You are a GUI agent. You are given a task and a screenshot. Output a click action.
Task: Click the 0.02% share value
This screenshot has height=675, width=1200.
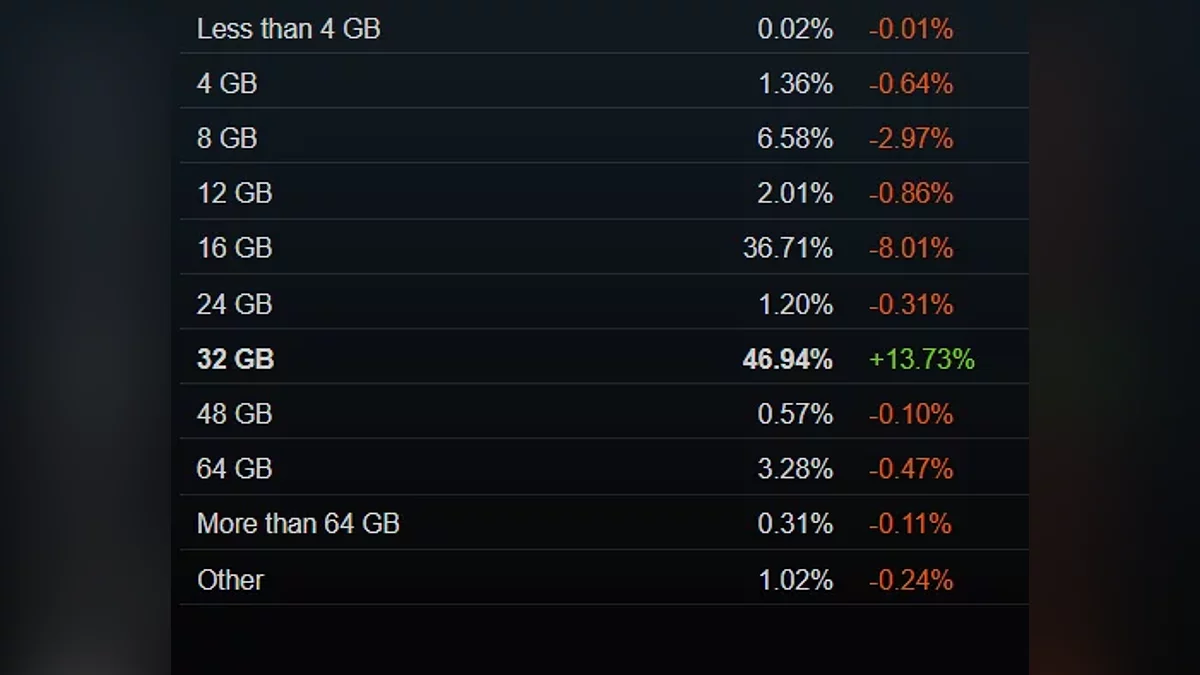pyautogui.click(x=795, y=29)
